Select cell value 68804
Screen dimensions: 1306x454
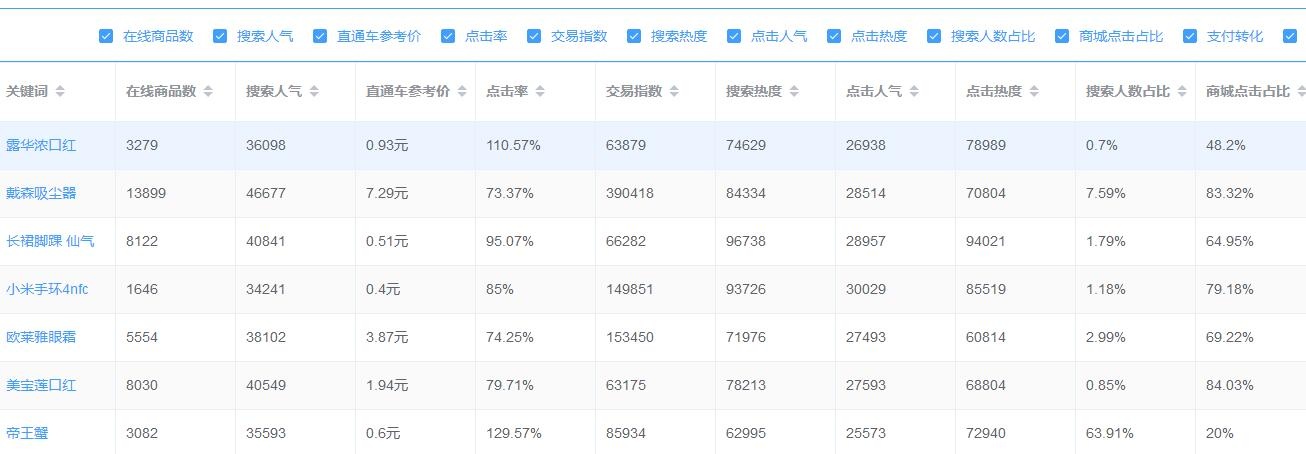(986, 385)
